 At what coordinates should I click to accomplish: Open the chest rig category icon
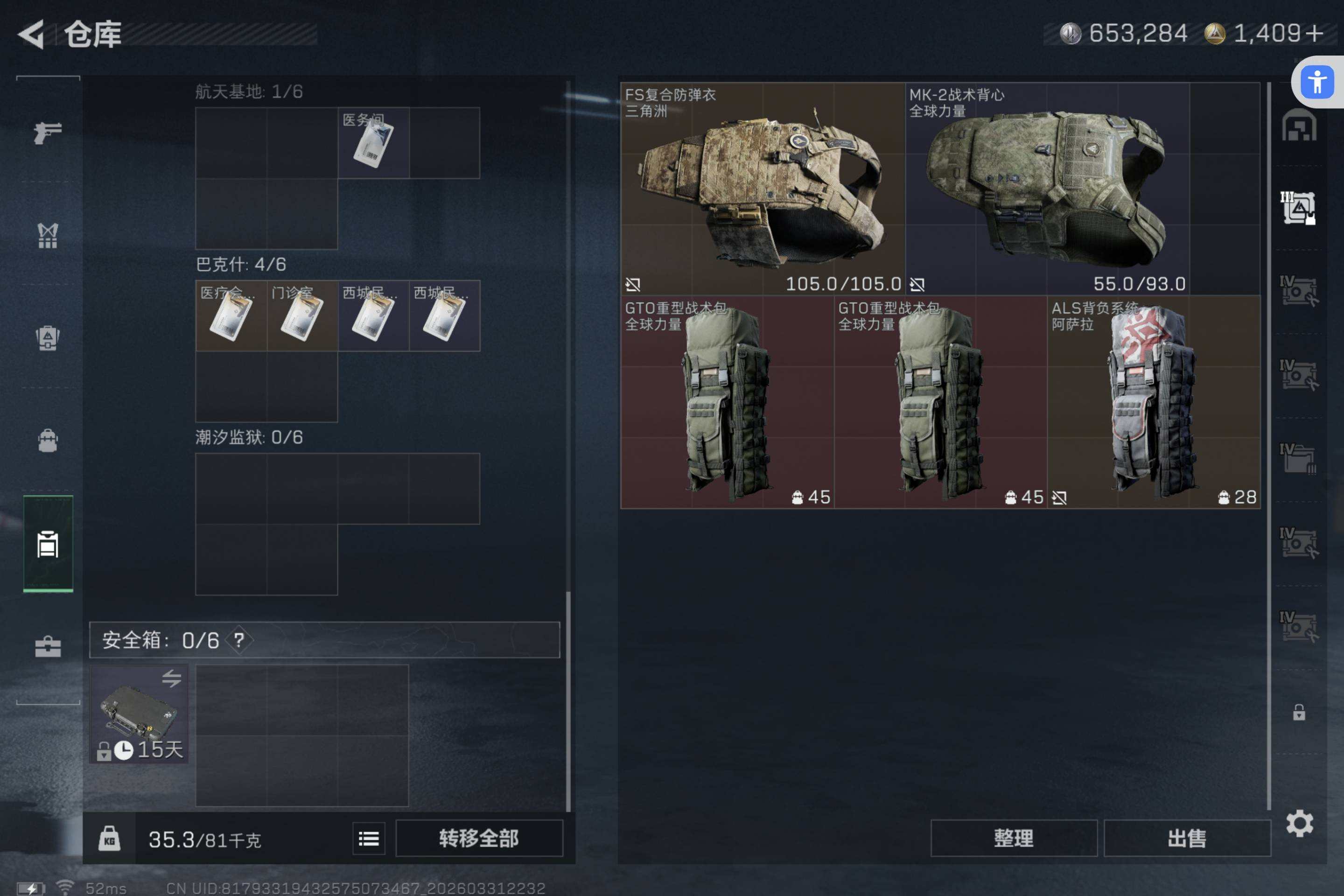click(x=48, y=338)
